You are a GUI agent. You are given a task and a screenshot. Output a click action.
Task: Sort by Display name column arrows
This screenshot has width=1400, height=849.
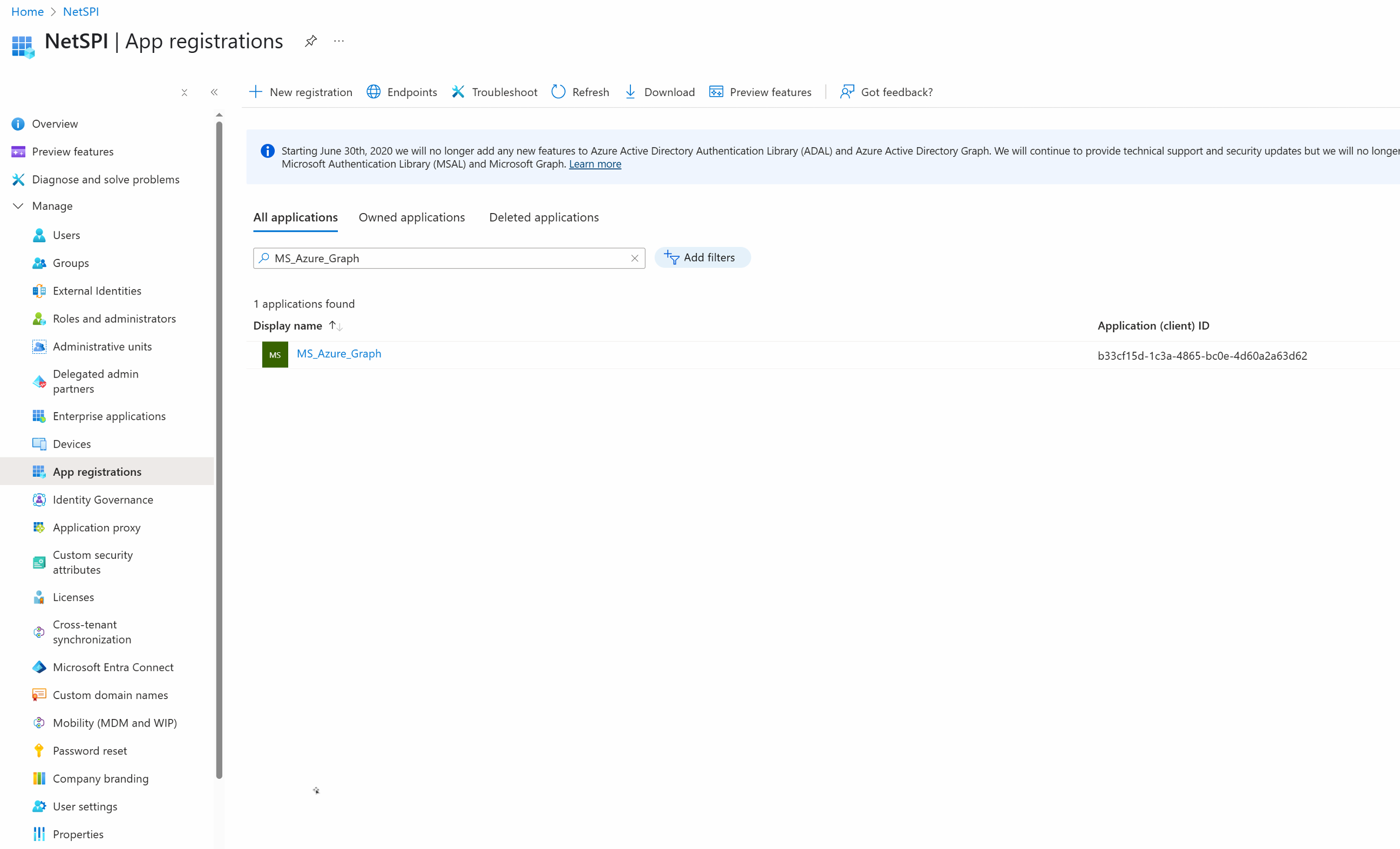[x=336, y=326]
